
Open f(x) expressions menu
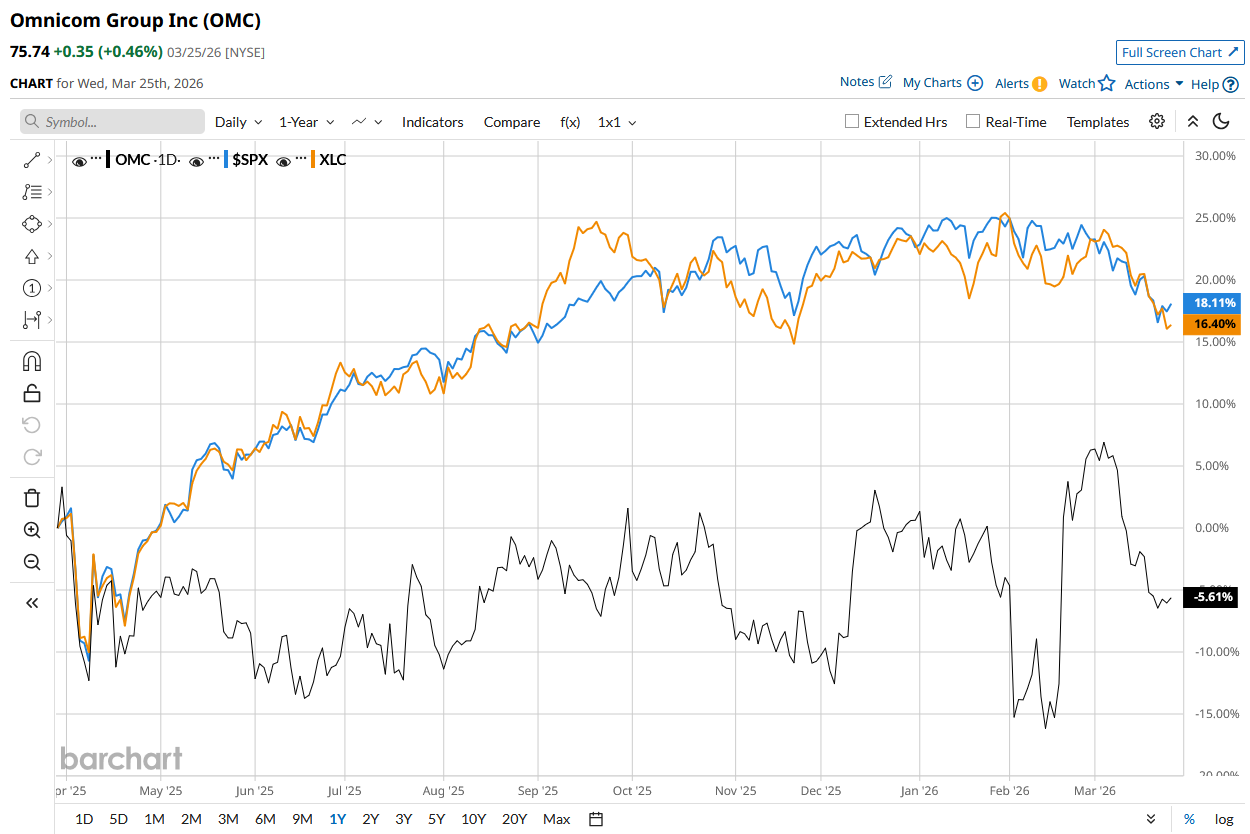coord(570,122)
